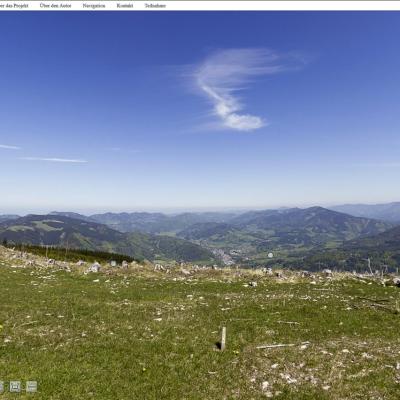
Task: Click the thin streak cloud at left
Action: pyautogui.click(x=53, y=160)
